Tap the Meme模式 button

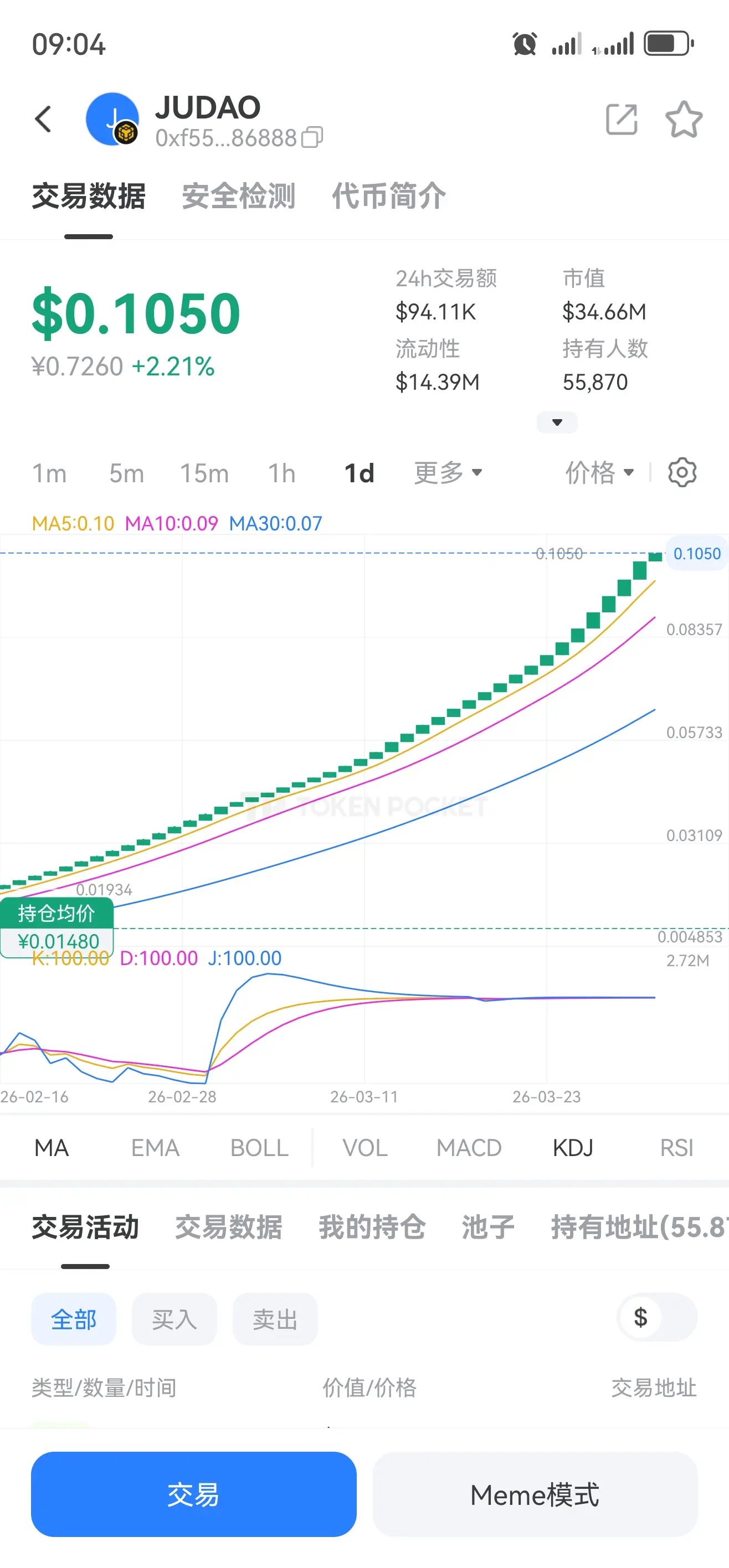(x=535, y=1494)
